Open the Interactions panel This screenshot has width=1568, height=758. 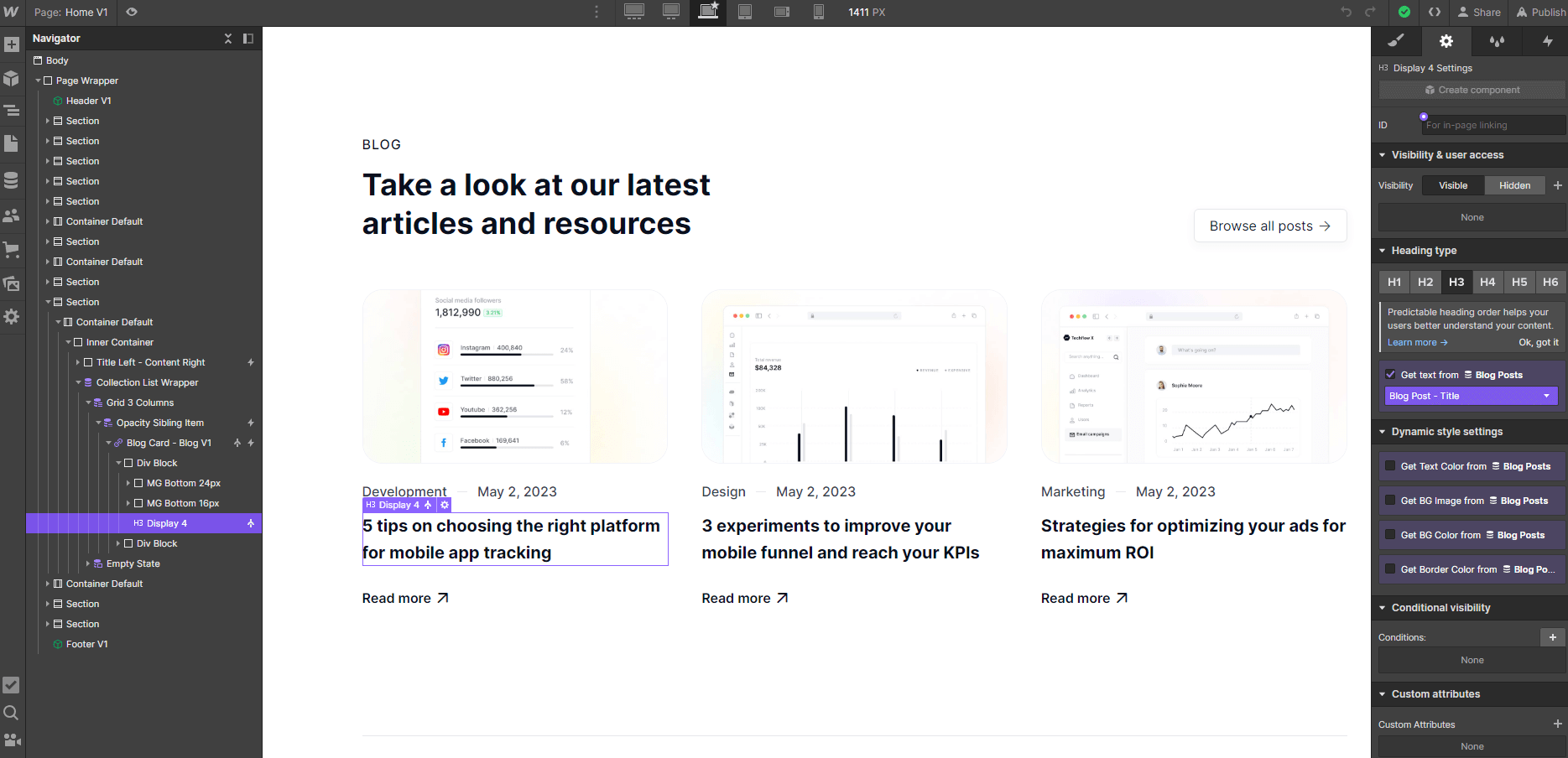tap(1546, 40)
